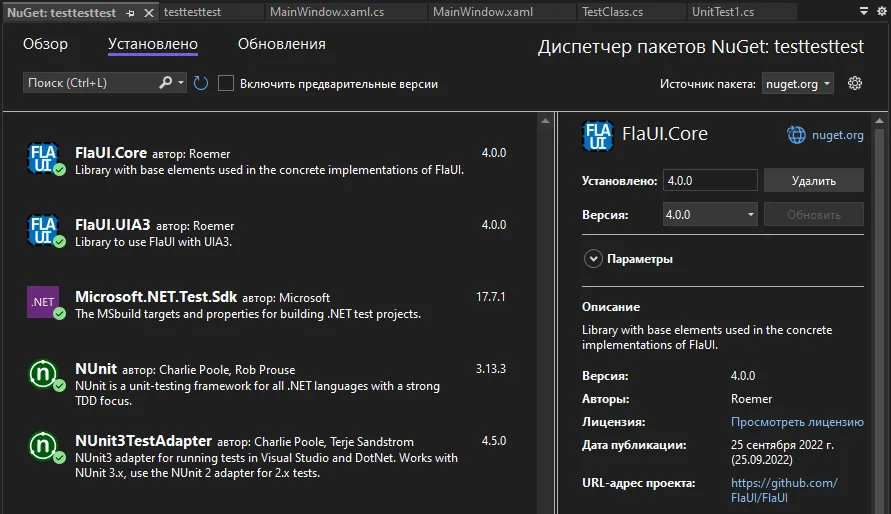Enable include prerelease versions checkbox
This screenshot has height=514, width=891.
[226, 83]
